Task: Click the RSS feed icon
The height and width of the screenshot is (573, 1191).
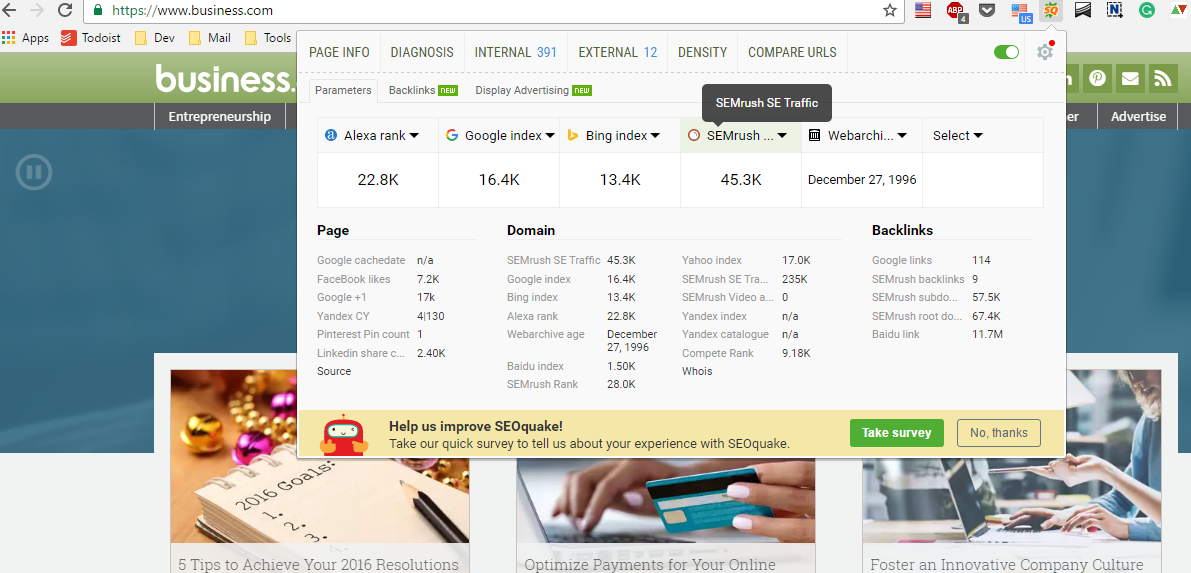Action: click(x=1163, y=78)
